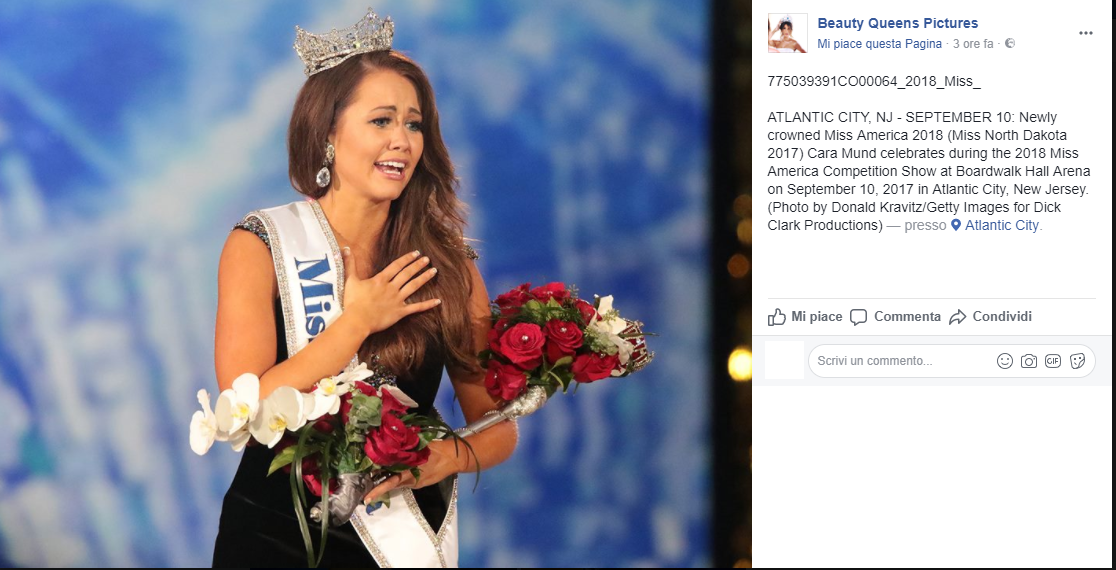This screenshot has height=570, width=1116.
Task: Attach a photo using the camera icon
Action: (1028, 361)
